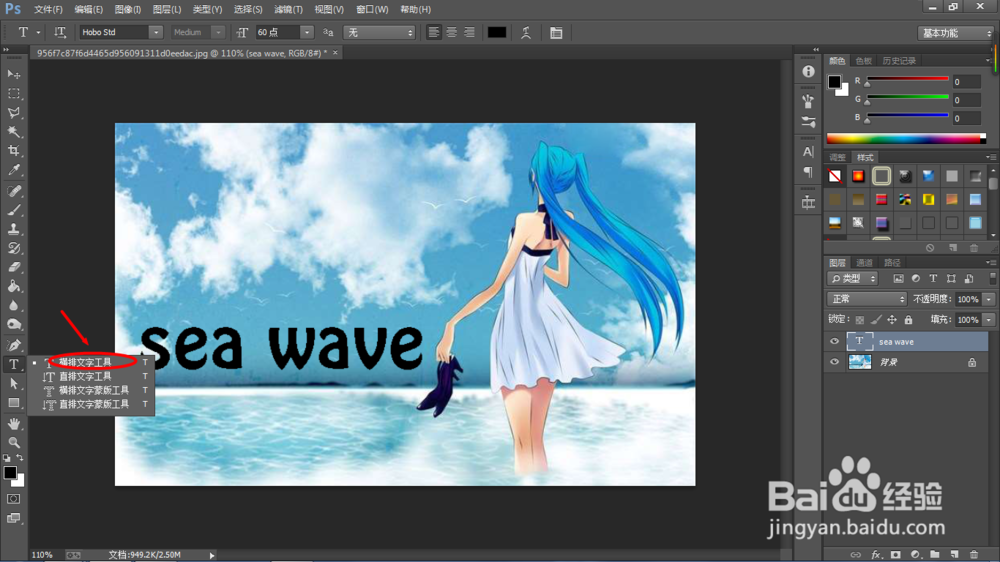Viewport: 1000px width, 562px height.
Task: Select the Healing Brush tool
Action: 13,191
